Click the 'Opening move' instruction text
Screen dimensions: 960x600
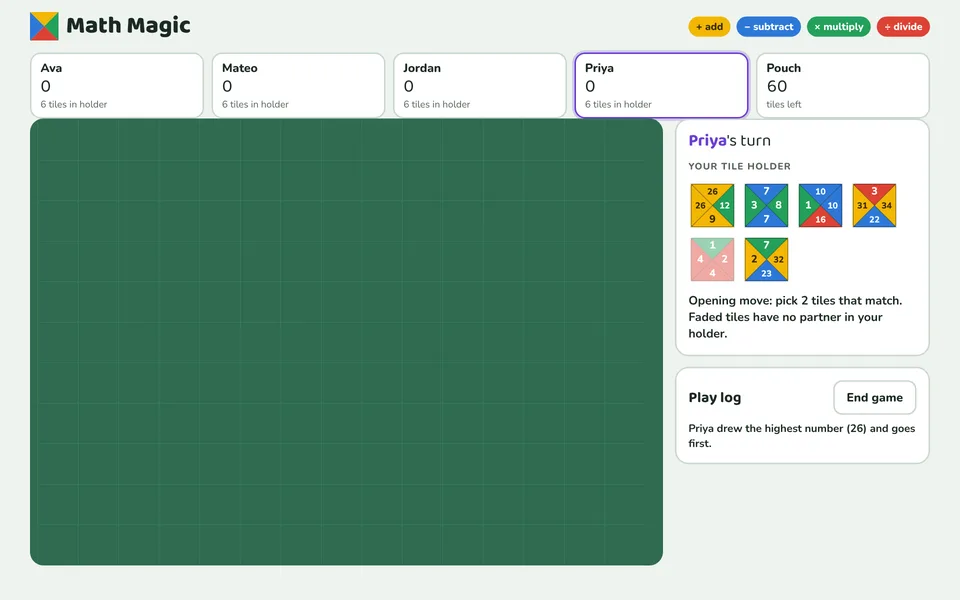click(x=795, y=317)
